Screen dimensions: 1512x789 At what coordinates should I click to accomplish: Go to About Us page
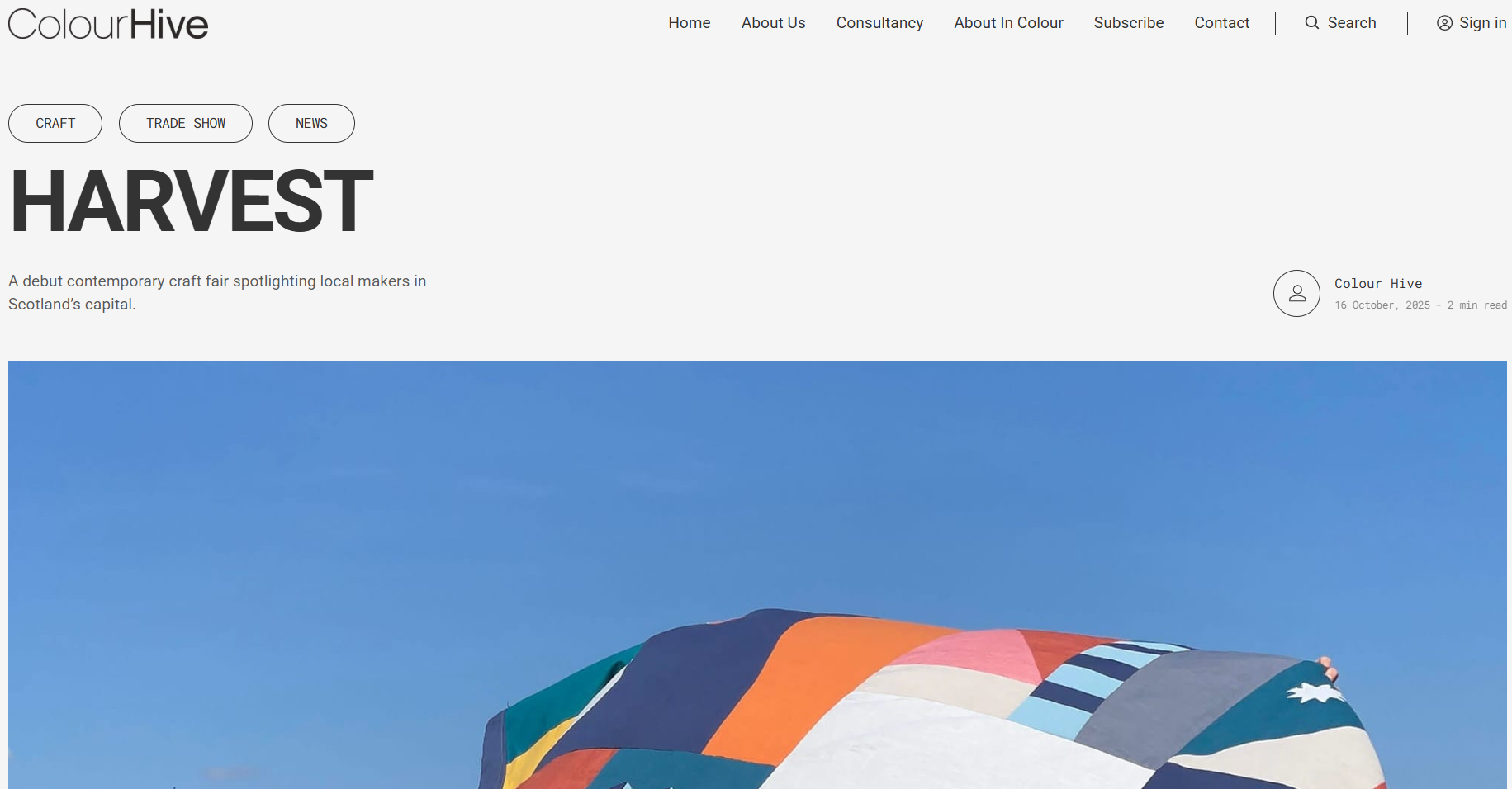773,23
